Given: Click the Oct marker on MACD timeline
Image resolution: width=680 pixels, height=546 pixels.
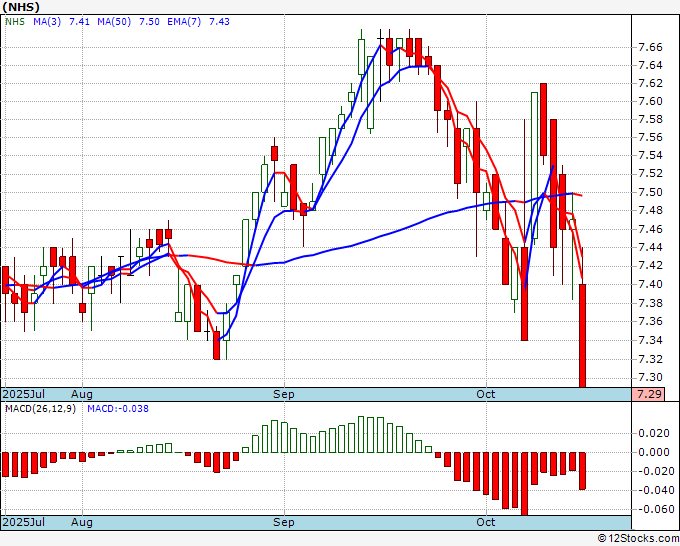Looking at the screenshot, I should (x=486, y=522).
